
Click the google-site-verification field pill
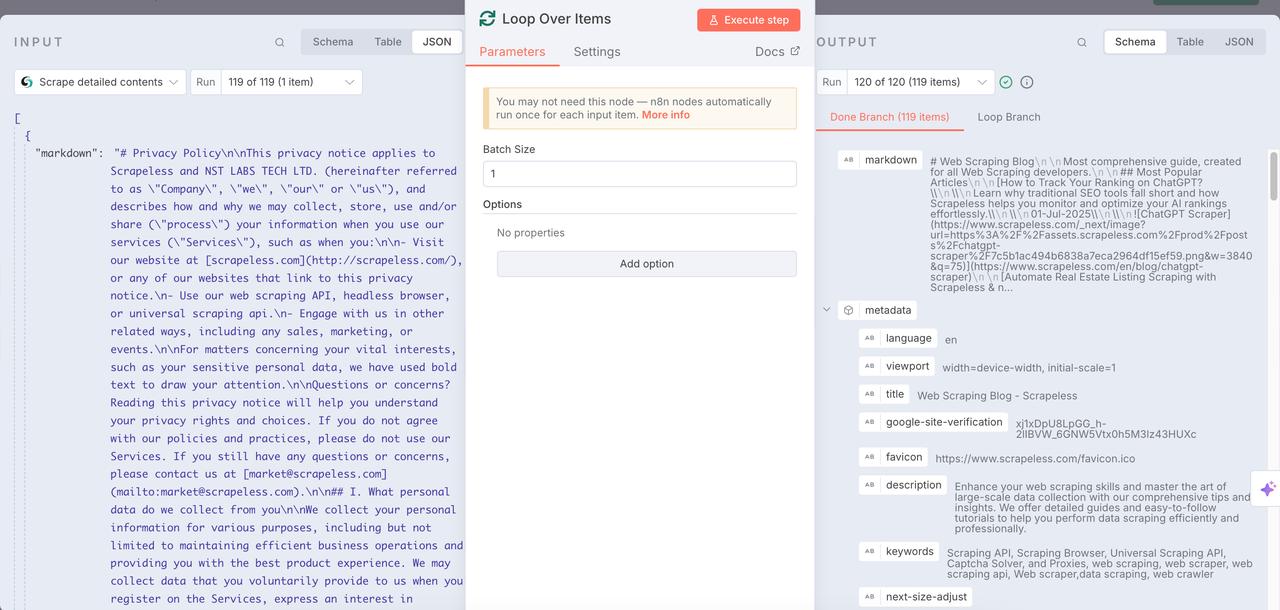933,422
